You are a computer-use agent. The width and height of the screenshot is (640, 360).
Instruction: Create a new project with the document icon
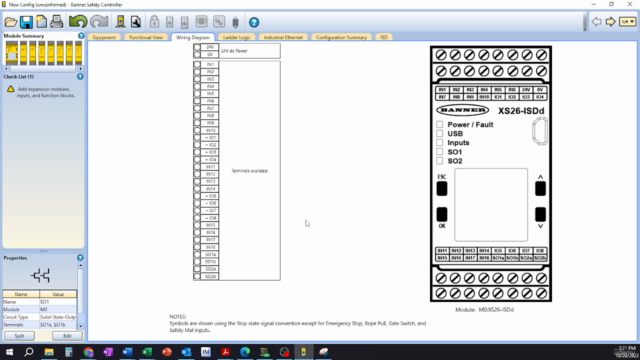coord(41,22)
